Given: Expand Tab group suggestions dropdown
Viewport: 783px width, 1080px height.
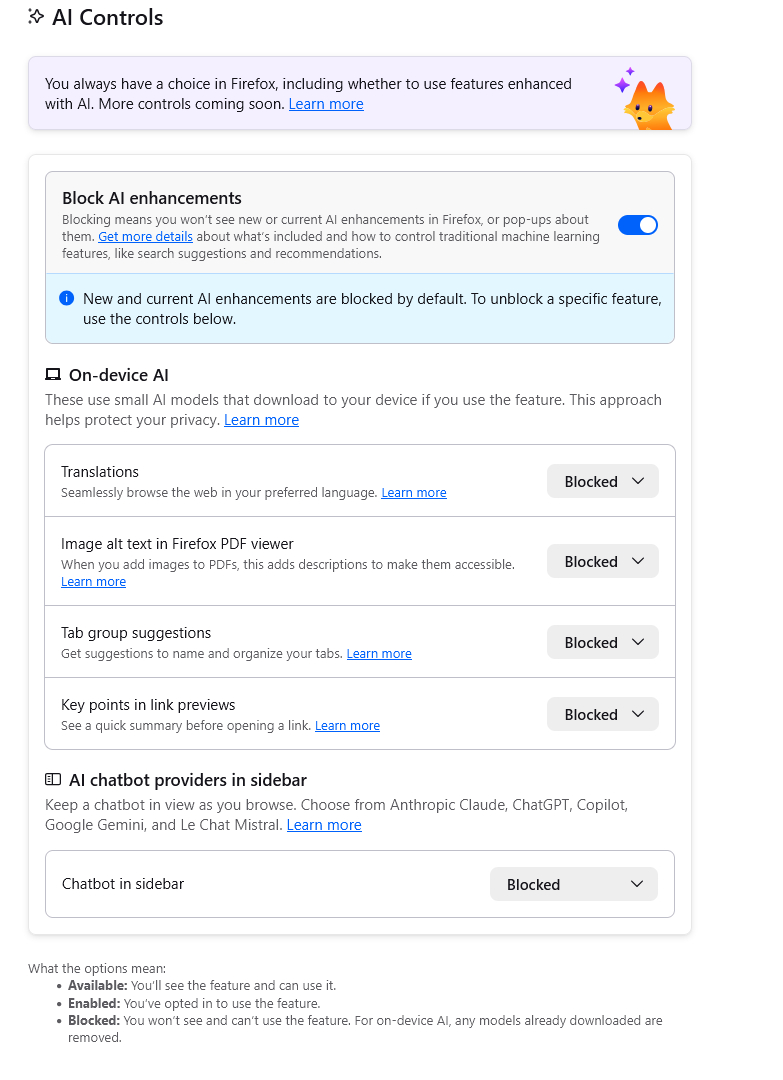Looking at the screenshot, I should pyautogui.click(x=602, y=643).
